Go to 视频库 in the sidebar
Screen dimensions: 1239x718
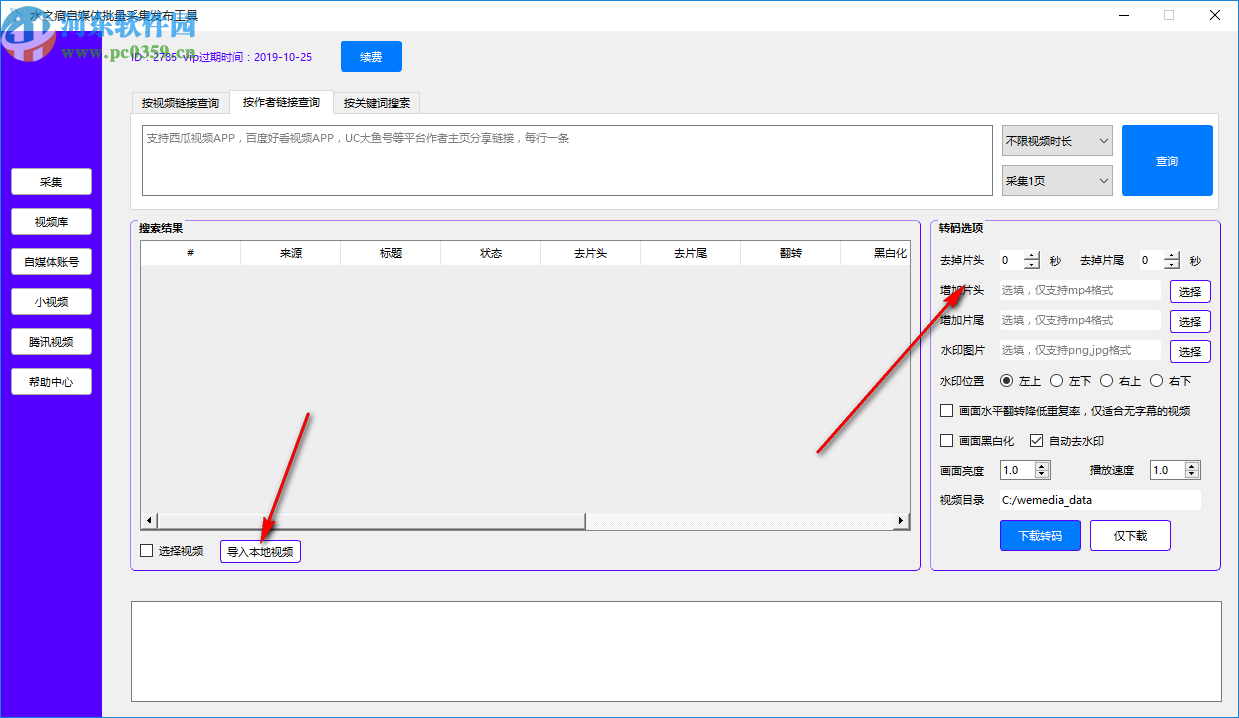click(51, 222)
